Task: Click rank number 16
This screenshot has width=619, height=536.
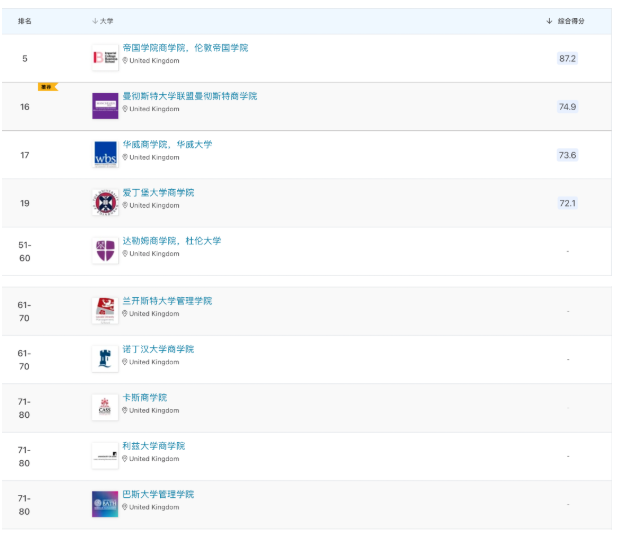Action: (x=25, y=107)
